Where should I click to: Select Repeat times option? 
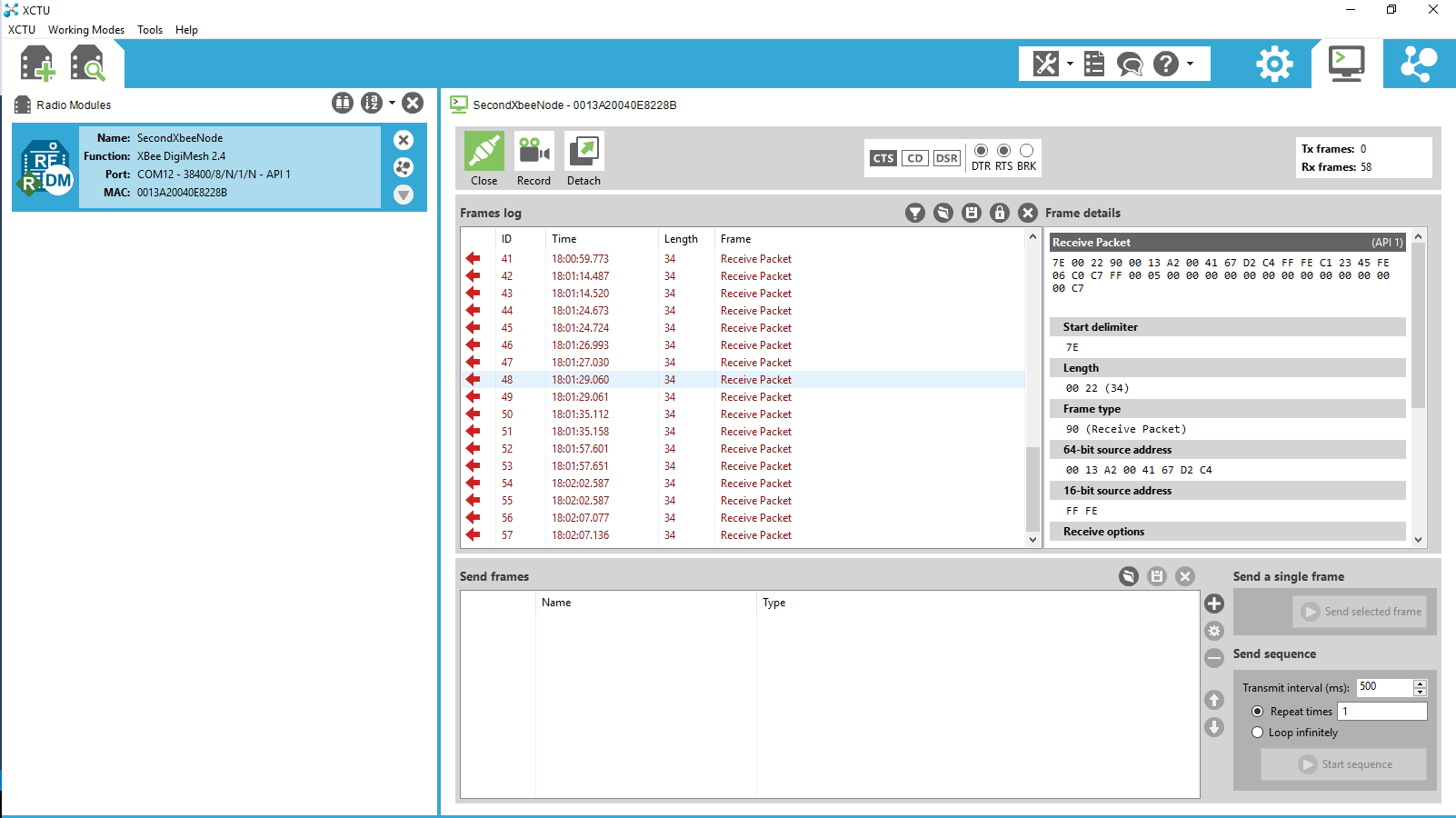1258,712
